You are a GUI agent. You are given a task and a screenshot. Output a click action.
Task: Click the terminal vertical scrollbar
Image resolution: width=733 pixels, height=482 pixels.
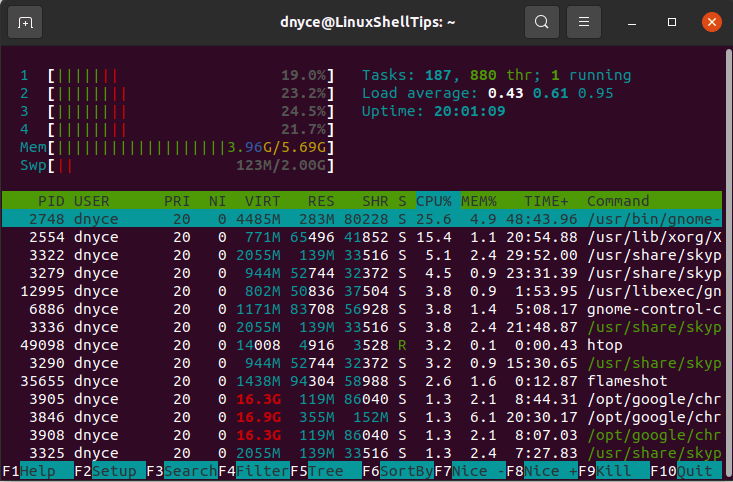pyautogui.click(x=729, y=262)
